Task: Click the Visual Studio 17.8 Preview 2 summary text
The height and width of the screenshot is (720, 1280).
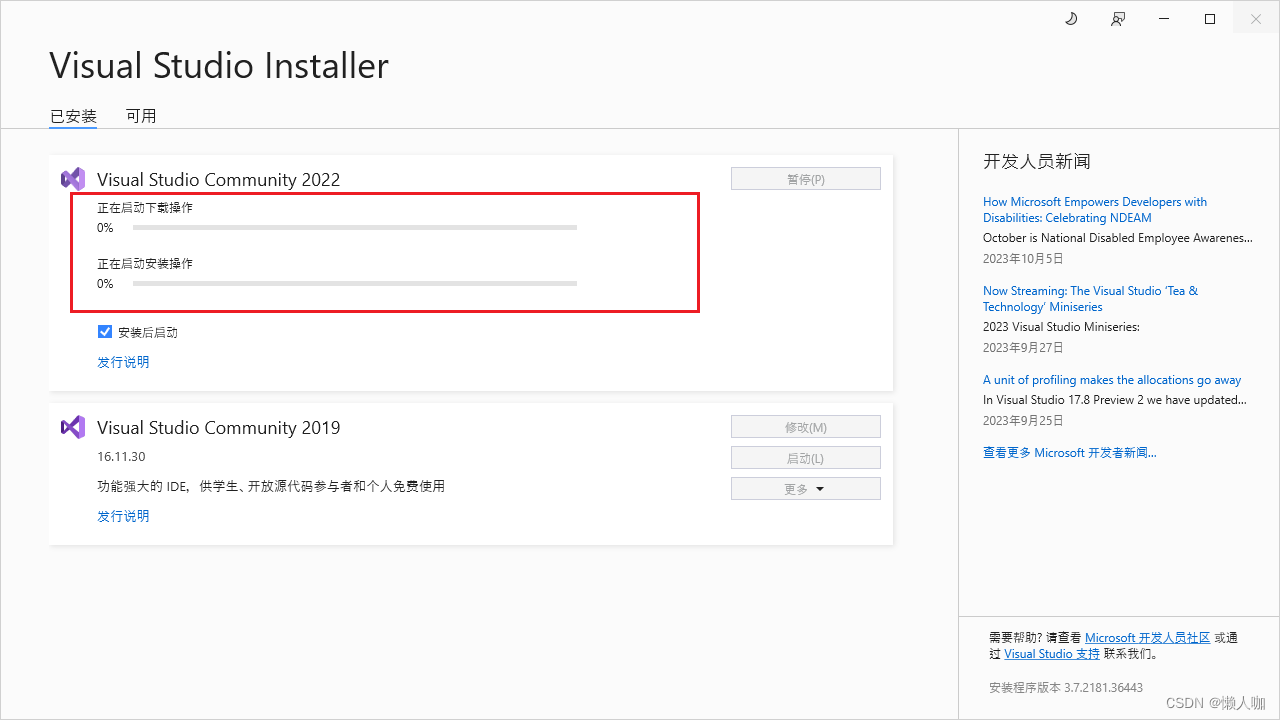Action: coord(1115,400)
